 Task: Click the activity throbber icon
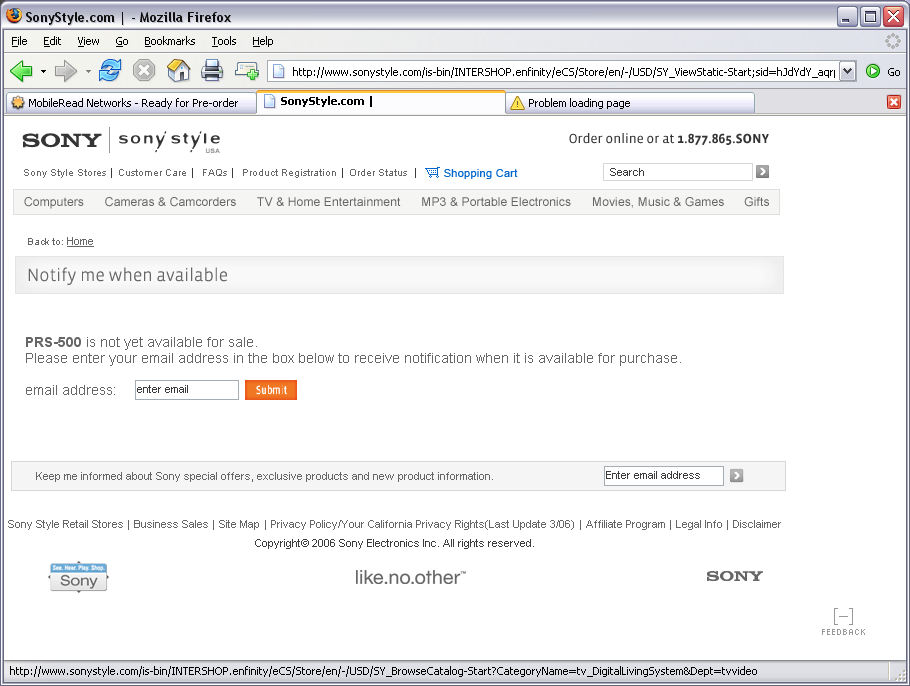coord(893,41)
